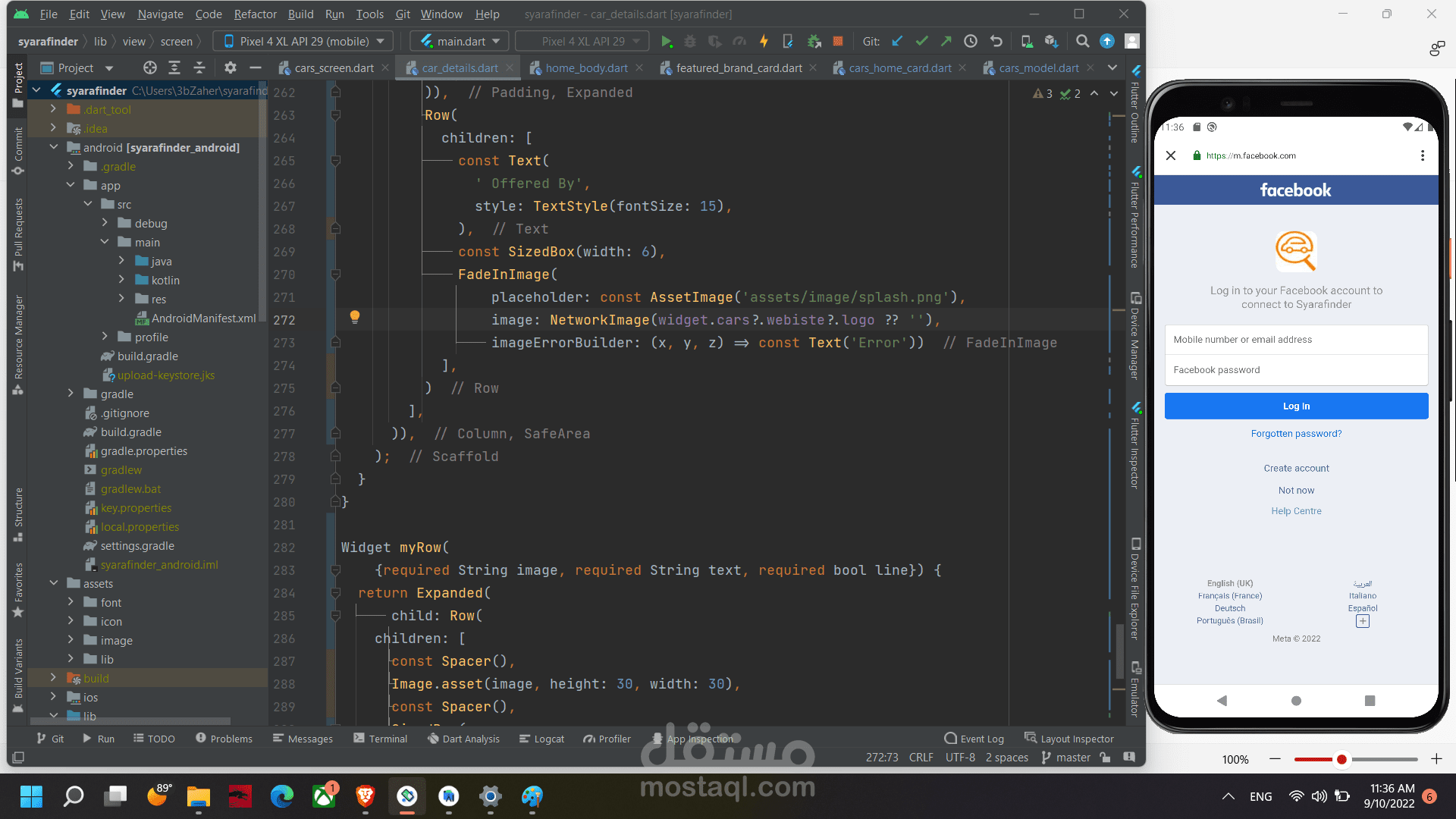This screenshot has height=819, width=1456.
Task: Toggle fold marker at line 284 return Expanded
Action: point(335,593)
